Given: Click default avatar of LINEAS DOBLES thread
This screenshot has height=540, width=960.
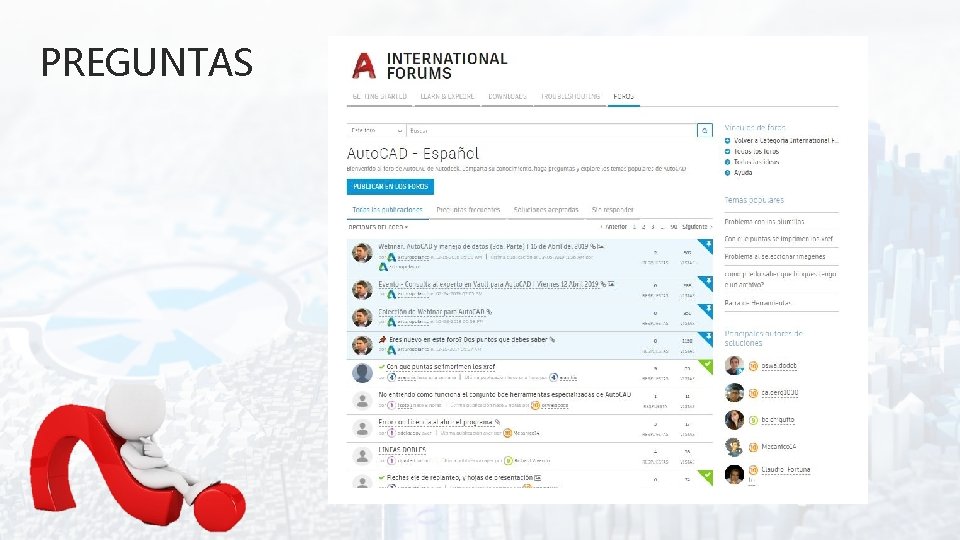Looking at the screenshot, I should pyautogui.click(x=362, y=456).
